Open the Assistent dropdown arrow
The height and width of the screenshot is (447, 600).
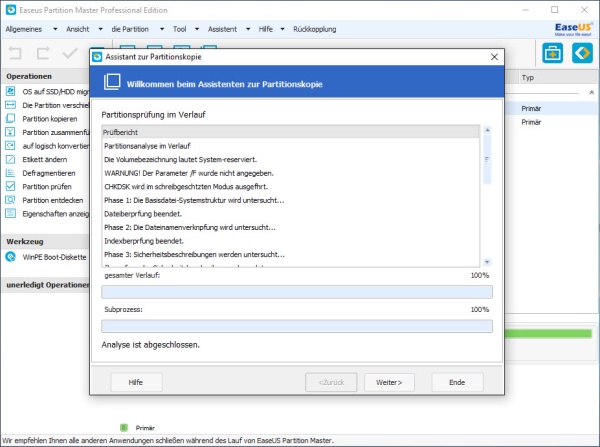coord(248,29)
